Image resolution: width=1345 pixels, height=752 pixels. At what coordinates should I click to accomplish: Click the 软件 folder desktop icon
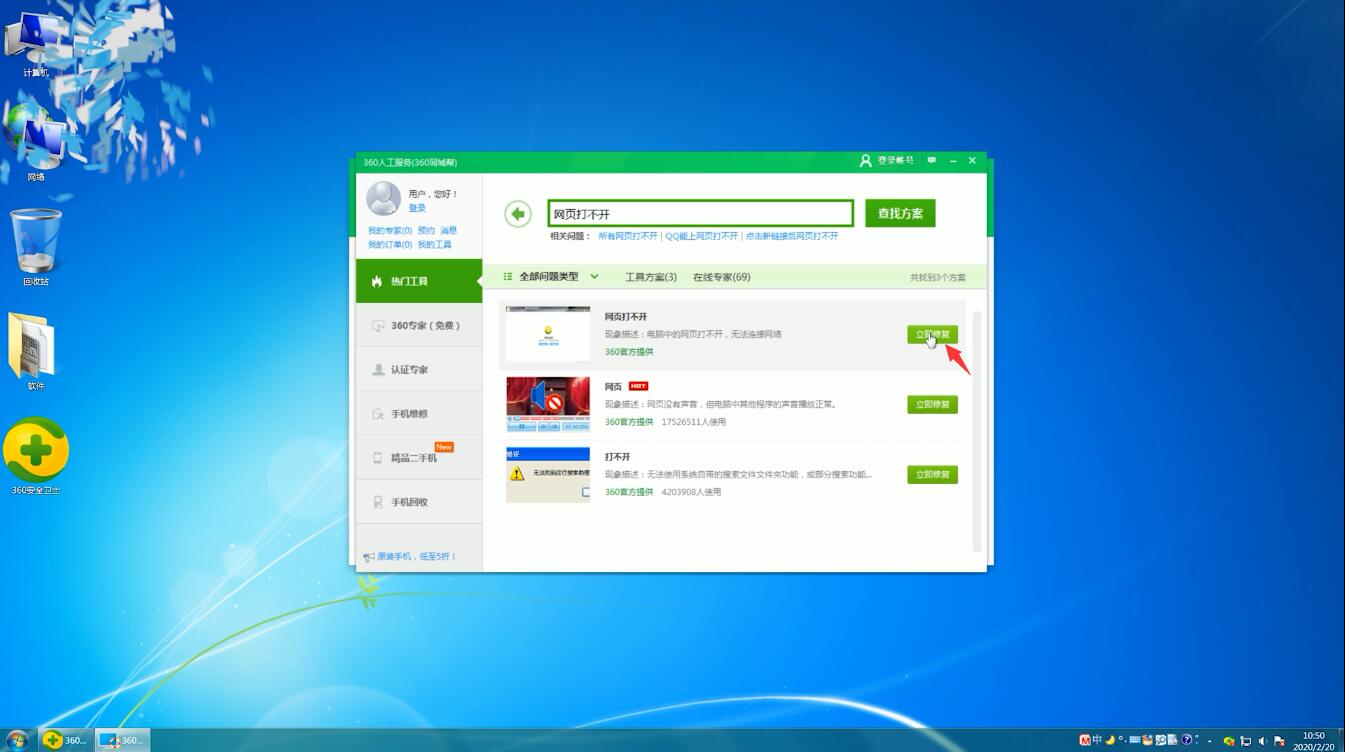coord(36,351)
